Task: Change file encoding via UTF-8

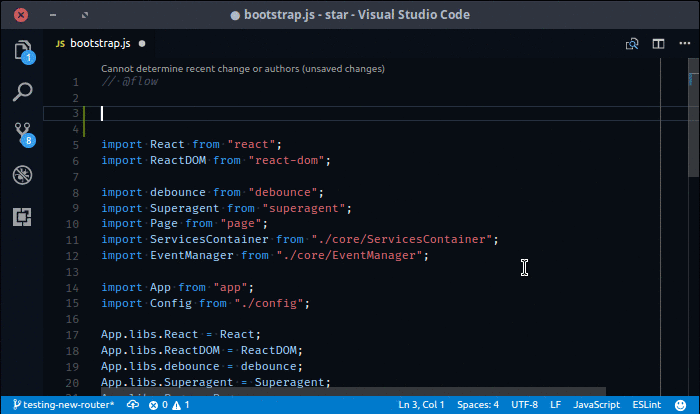Action: click(x=525, y=405)
